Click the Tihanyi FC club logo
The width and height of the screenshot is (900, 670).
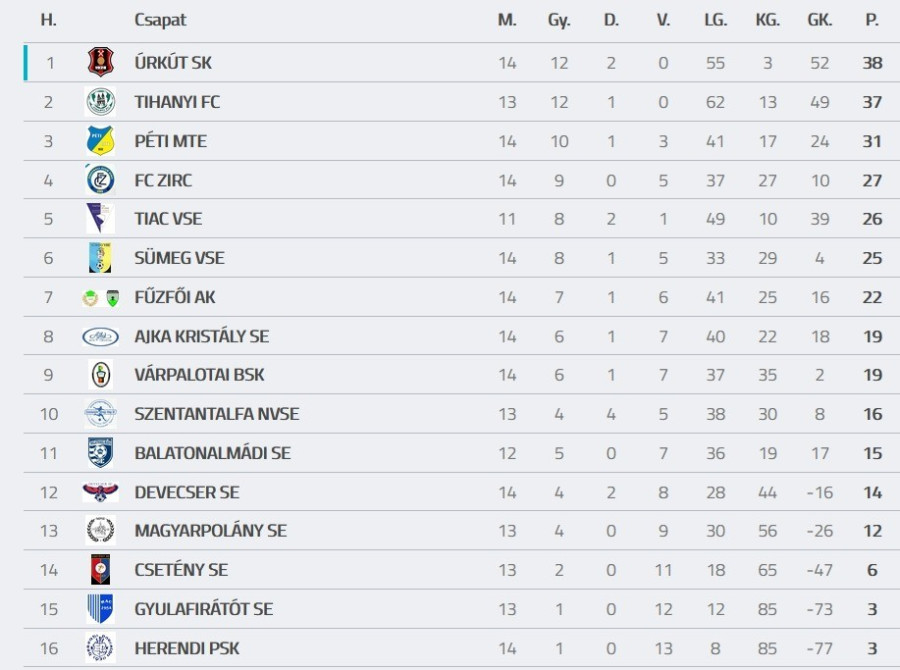pos(100,102)
